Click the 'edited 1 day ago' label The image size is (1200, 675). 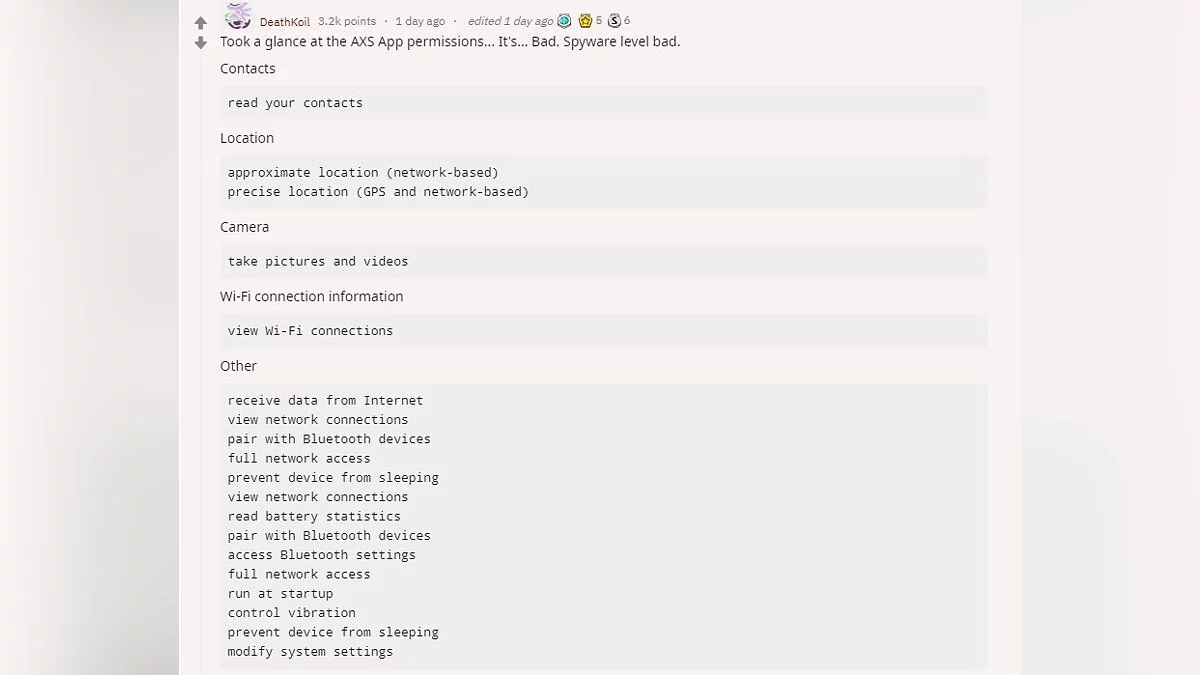point(510,21)
